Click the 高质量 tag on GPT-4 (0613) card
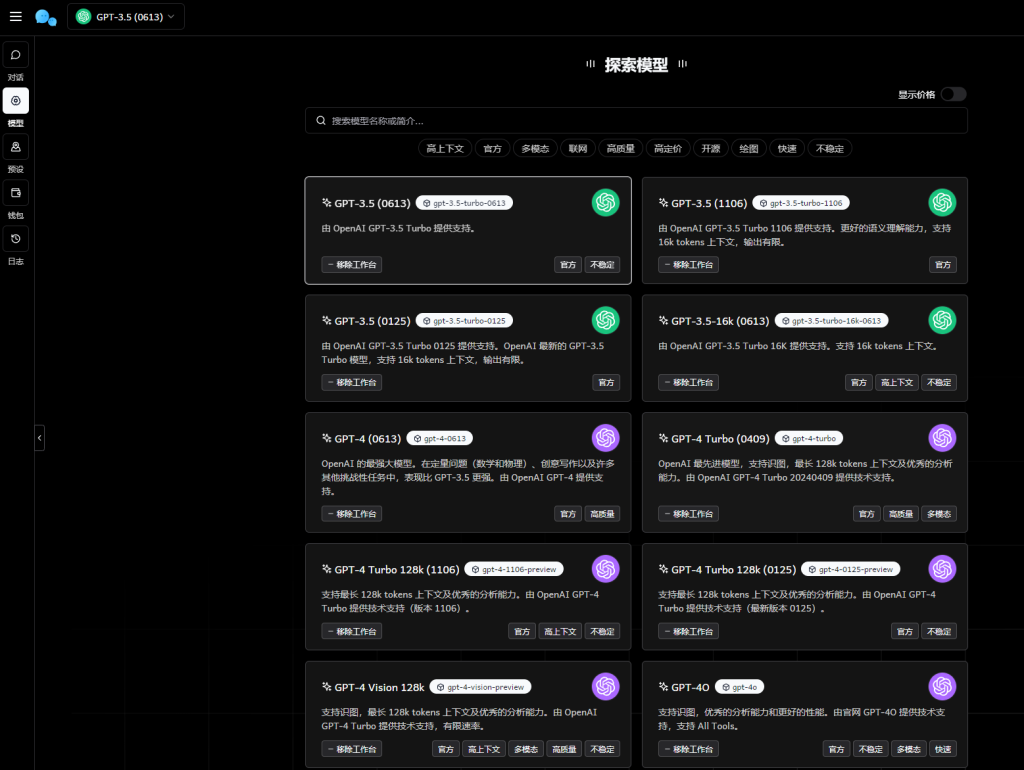 point(602,514)
